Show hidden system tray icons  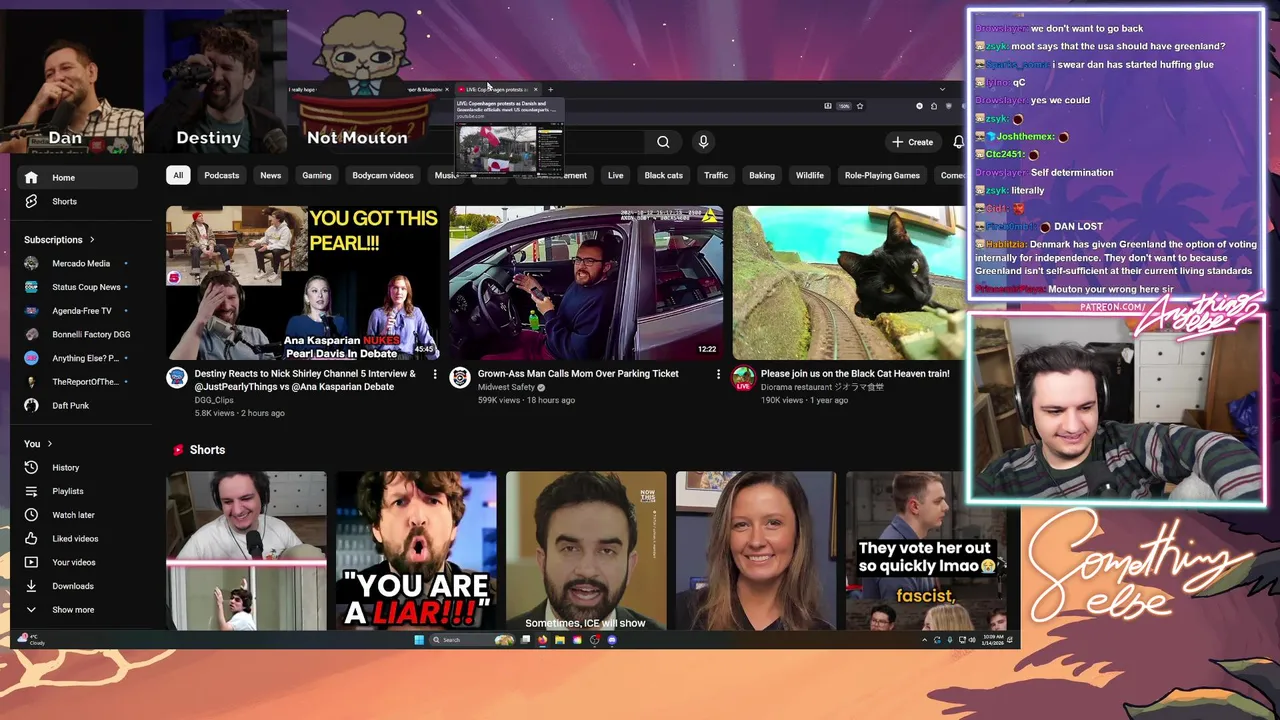[925, 640]
